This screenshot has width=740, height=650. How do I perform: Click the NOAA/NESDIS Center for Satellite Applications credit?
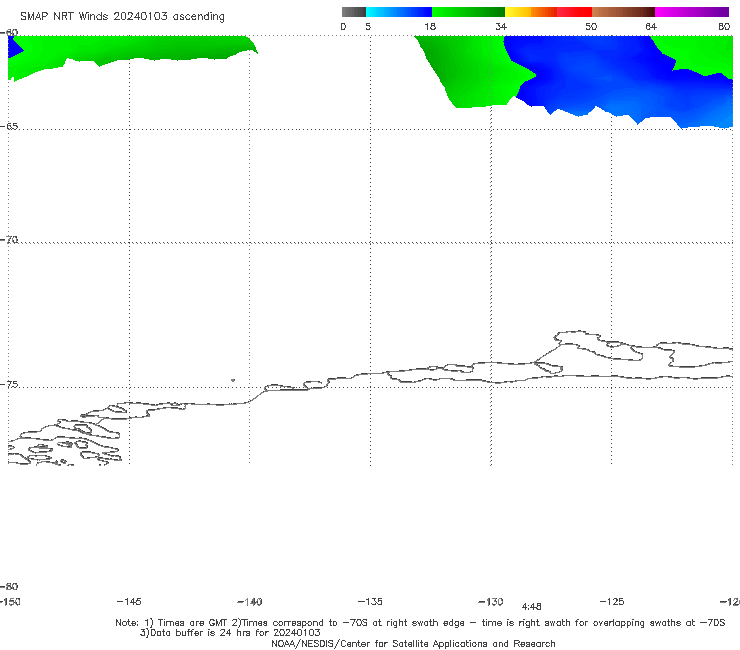tap(413, 643)
